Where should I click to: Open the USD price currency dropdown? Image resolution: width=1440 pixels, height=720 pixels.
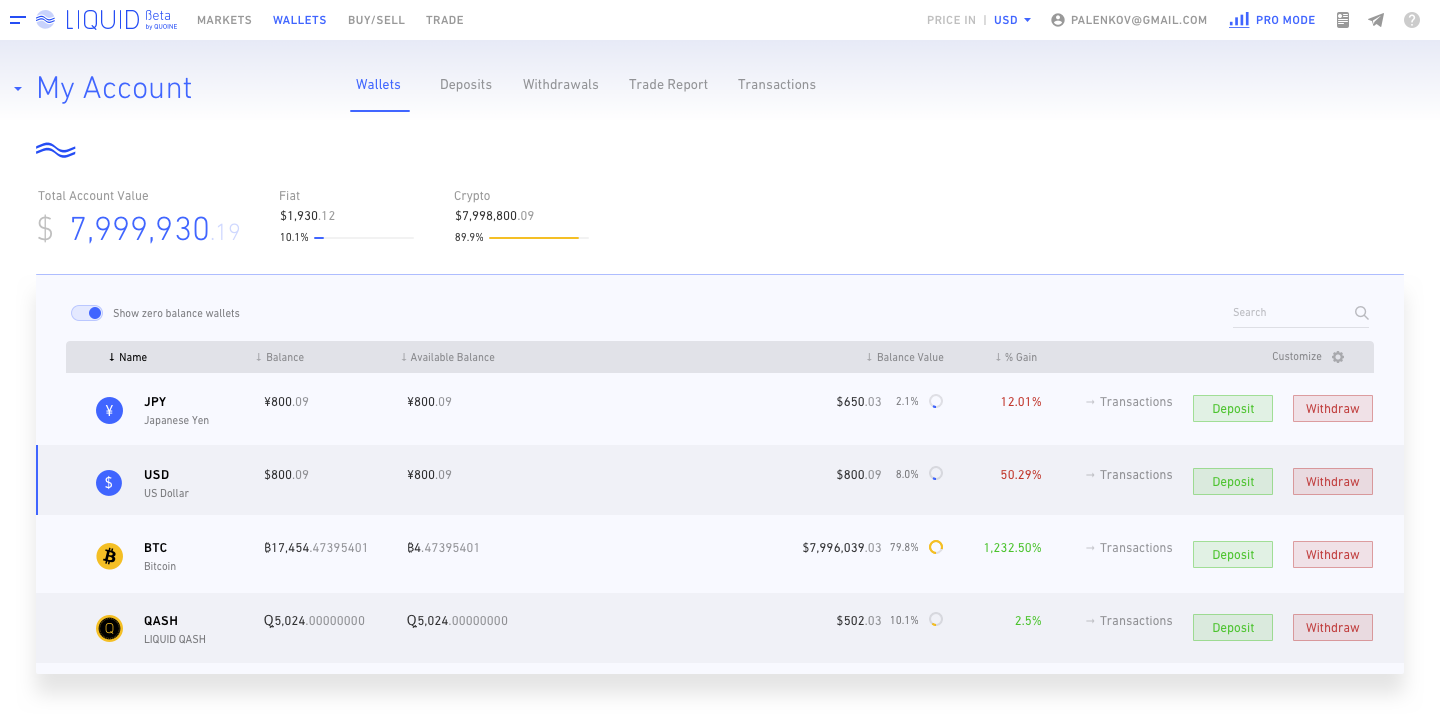(1012, 20)
